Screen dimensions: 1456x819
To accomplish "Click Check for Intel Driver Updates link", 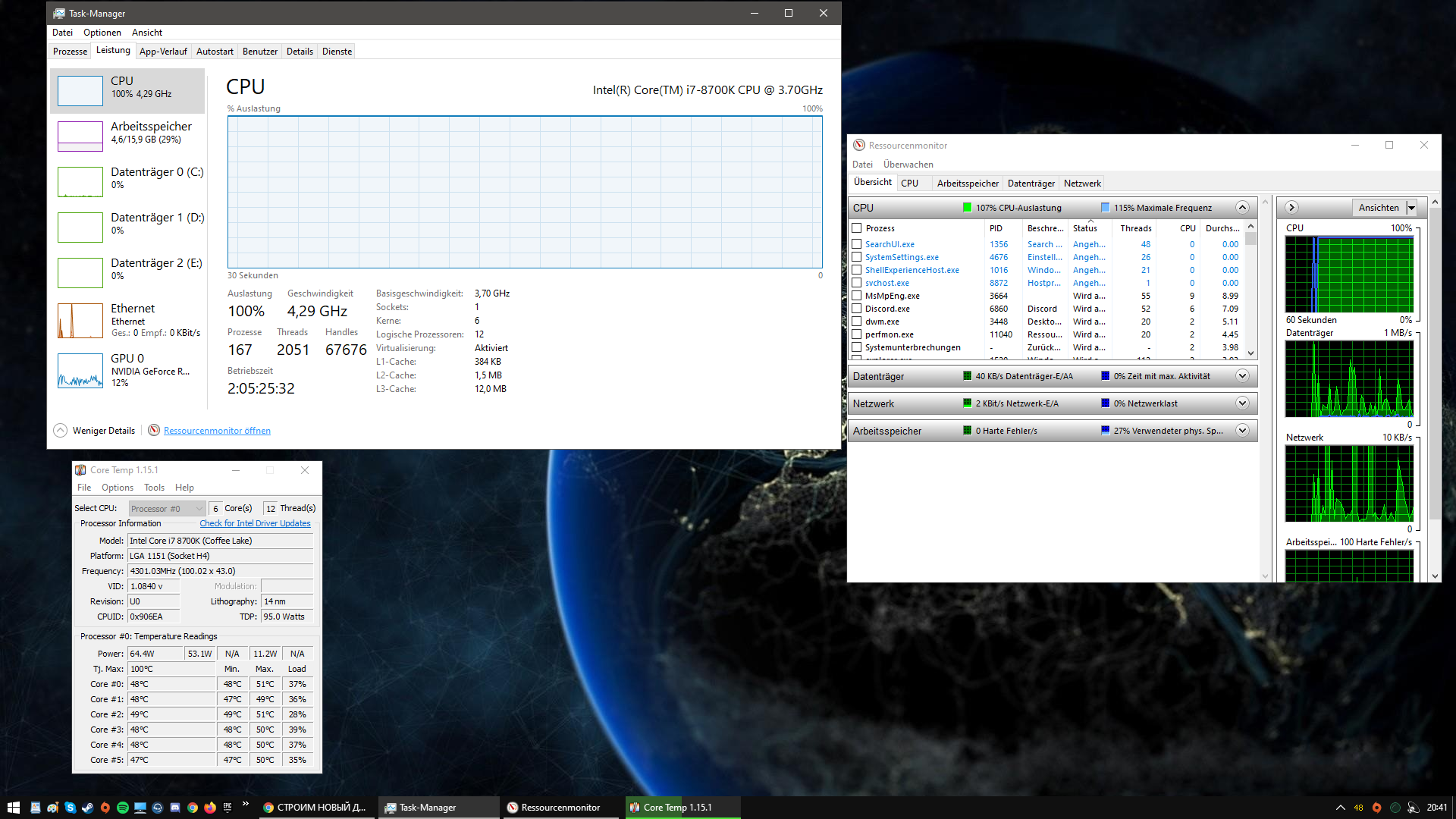I will [255, 523].
